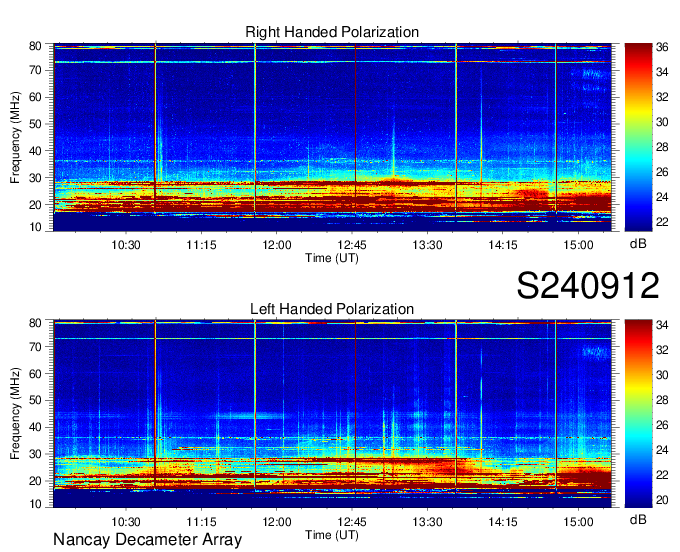Click the 70 MHz tick on Right Handed plot
Viewport: 680px width, 552px height.
(35, 70)
